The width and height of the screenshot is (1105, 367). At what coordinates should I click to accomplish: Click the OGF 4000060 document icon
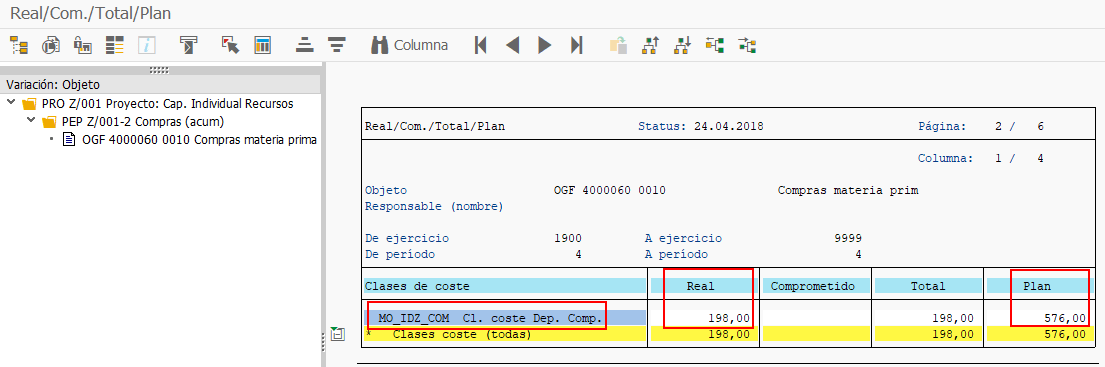point(69,139)
